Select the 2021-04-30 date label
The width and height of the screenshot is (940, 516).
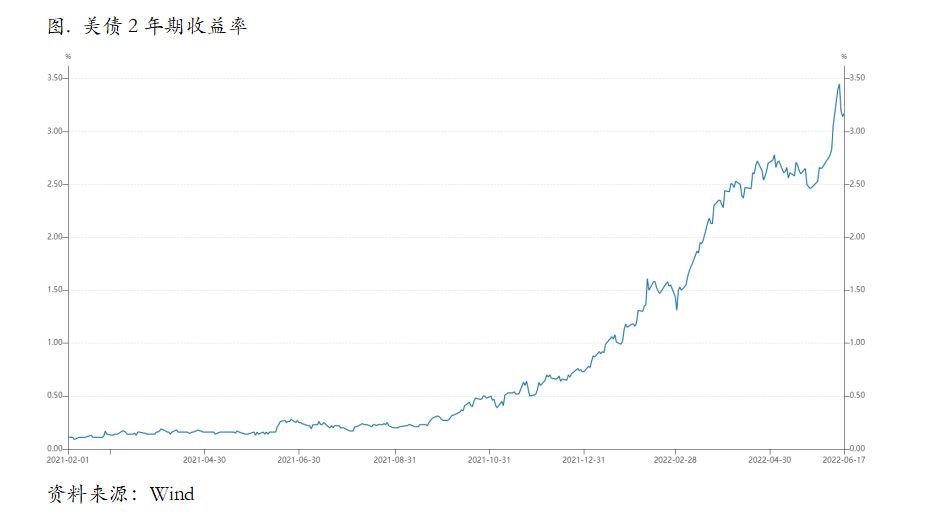(204, 460)
